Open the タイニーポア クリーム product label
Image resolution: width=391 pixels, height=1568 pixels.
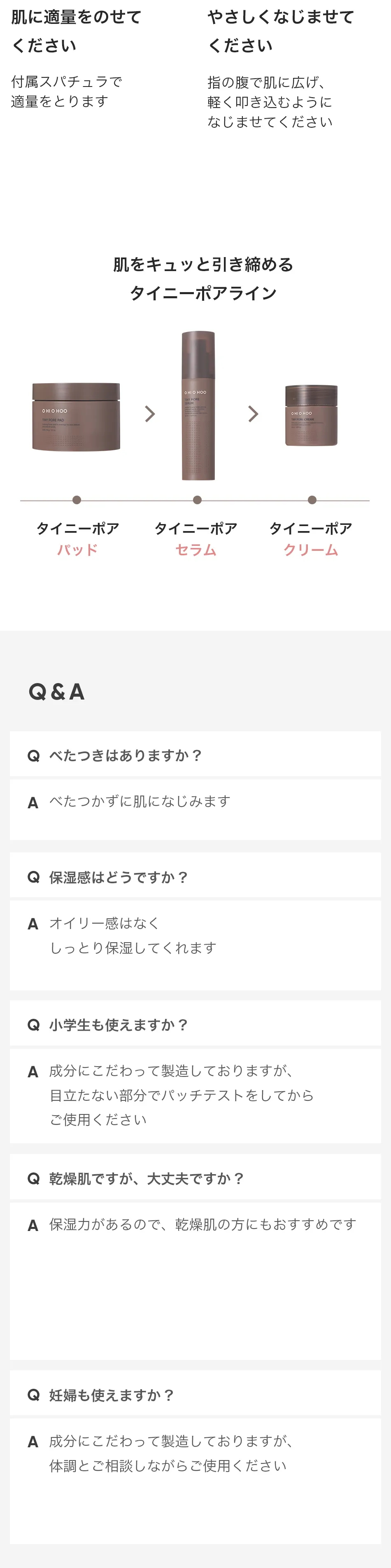click(311, 539)
